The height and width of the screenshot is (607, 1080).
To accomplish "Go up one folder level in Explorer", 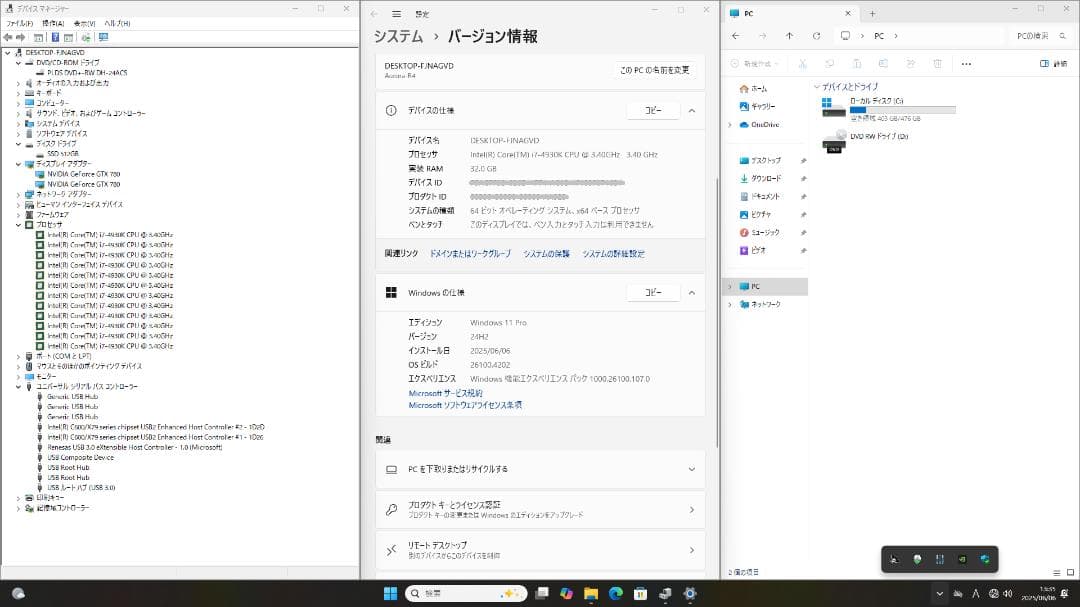I will coord(789,36).
